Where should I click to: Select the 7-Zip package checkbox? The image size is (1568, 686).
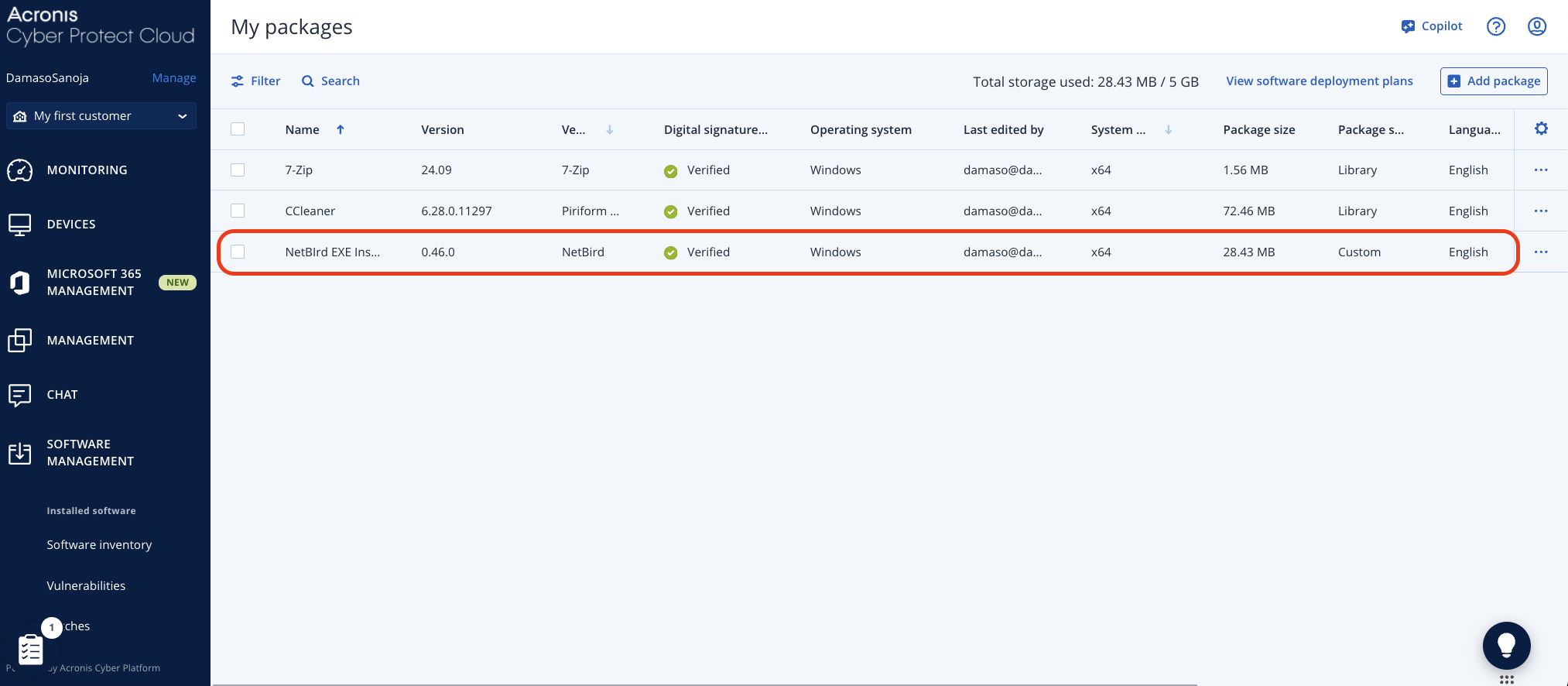point(238,170)
